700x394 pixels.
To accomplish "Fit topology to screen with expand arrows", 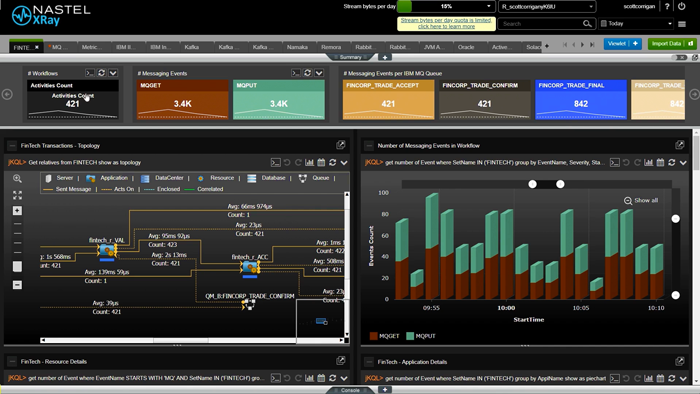I will click(17, 195).
